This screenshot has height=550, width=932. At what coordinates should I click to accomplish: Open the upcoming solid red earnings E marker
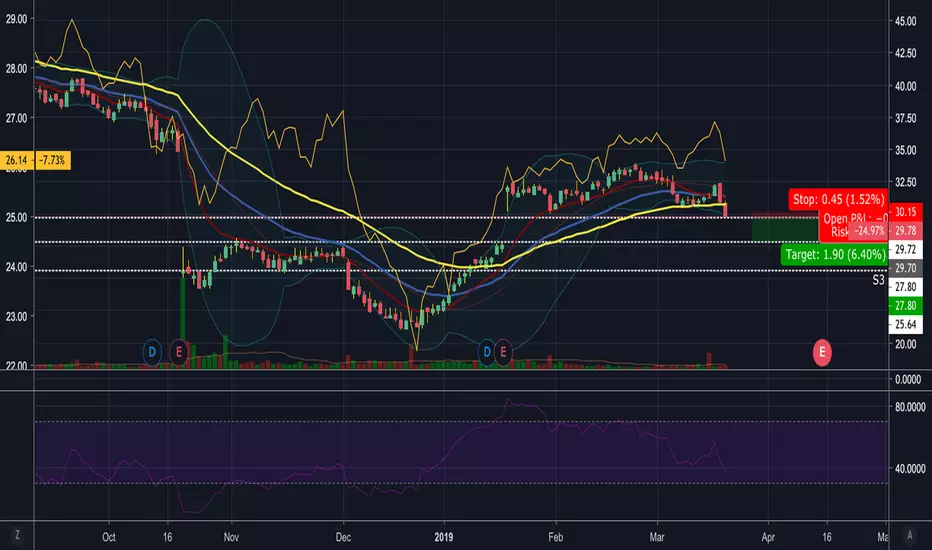tap(822, 352)
